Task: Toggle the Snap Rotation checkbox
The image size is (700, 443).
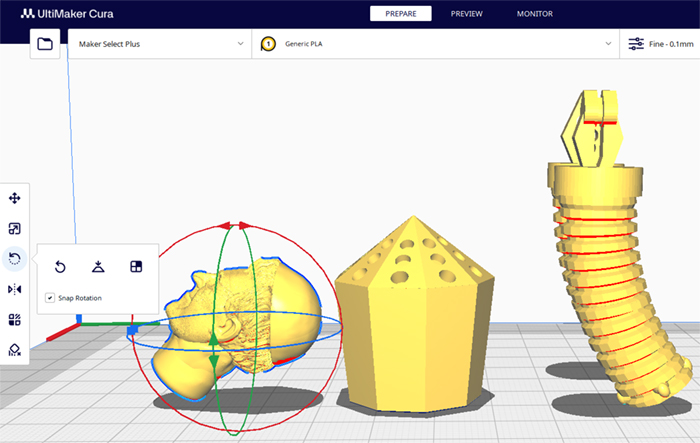Action: [x=50, y=298]
